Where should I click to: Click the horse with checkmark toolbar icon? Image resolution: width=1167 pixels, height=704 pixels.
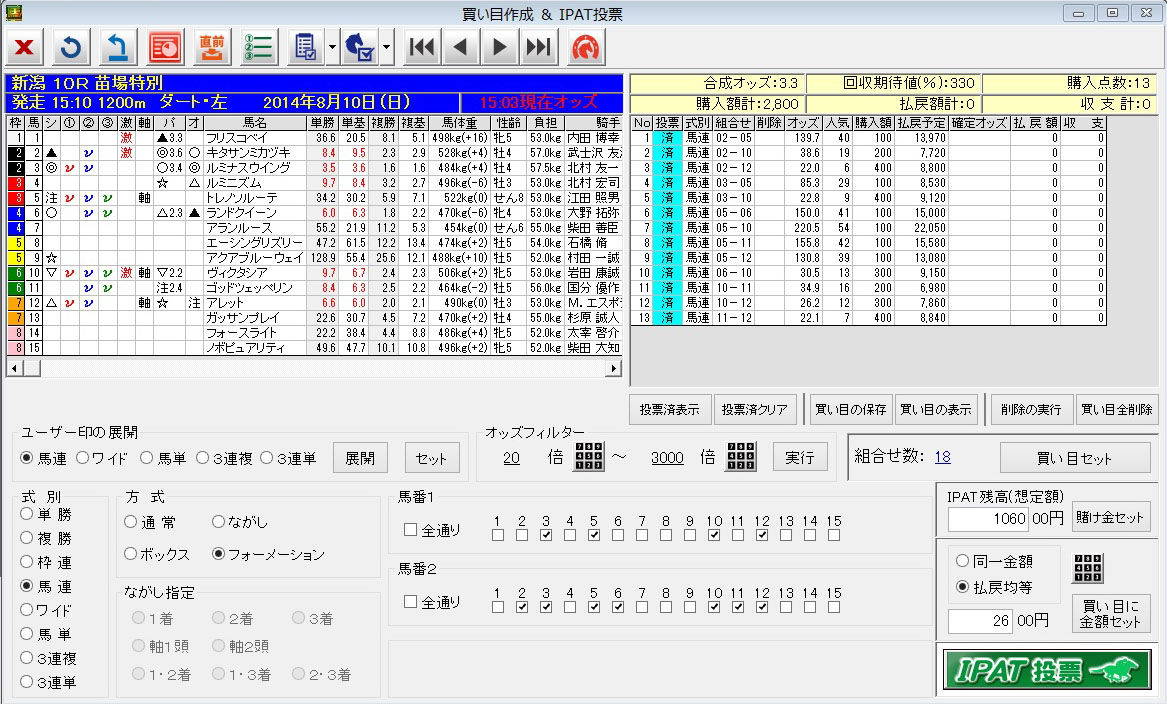tap(360, 48)
